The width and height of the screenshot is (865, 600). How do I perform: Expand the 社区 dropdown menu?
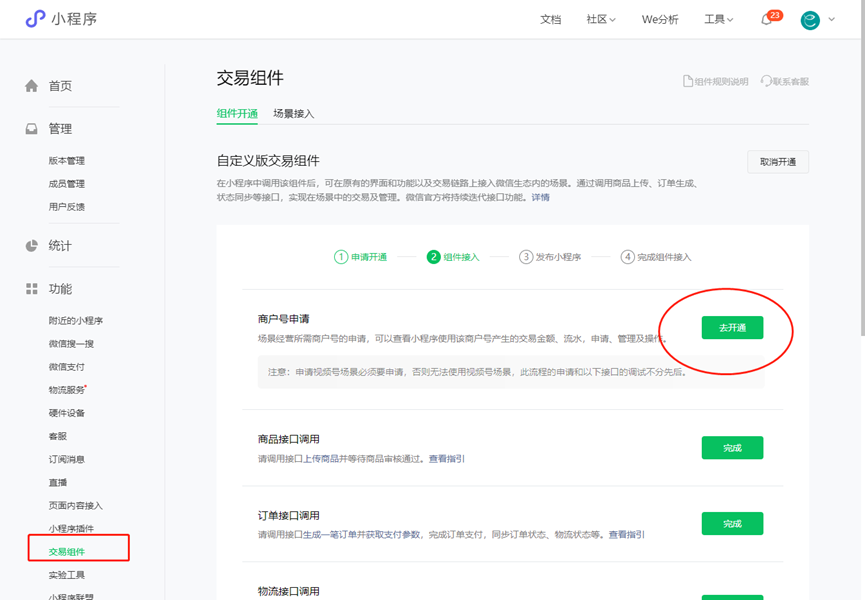coord(601,20)
